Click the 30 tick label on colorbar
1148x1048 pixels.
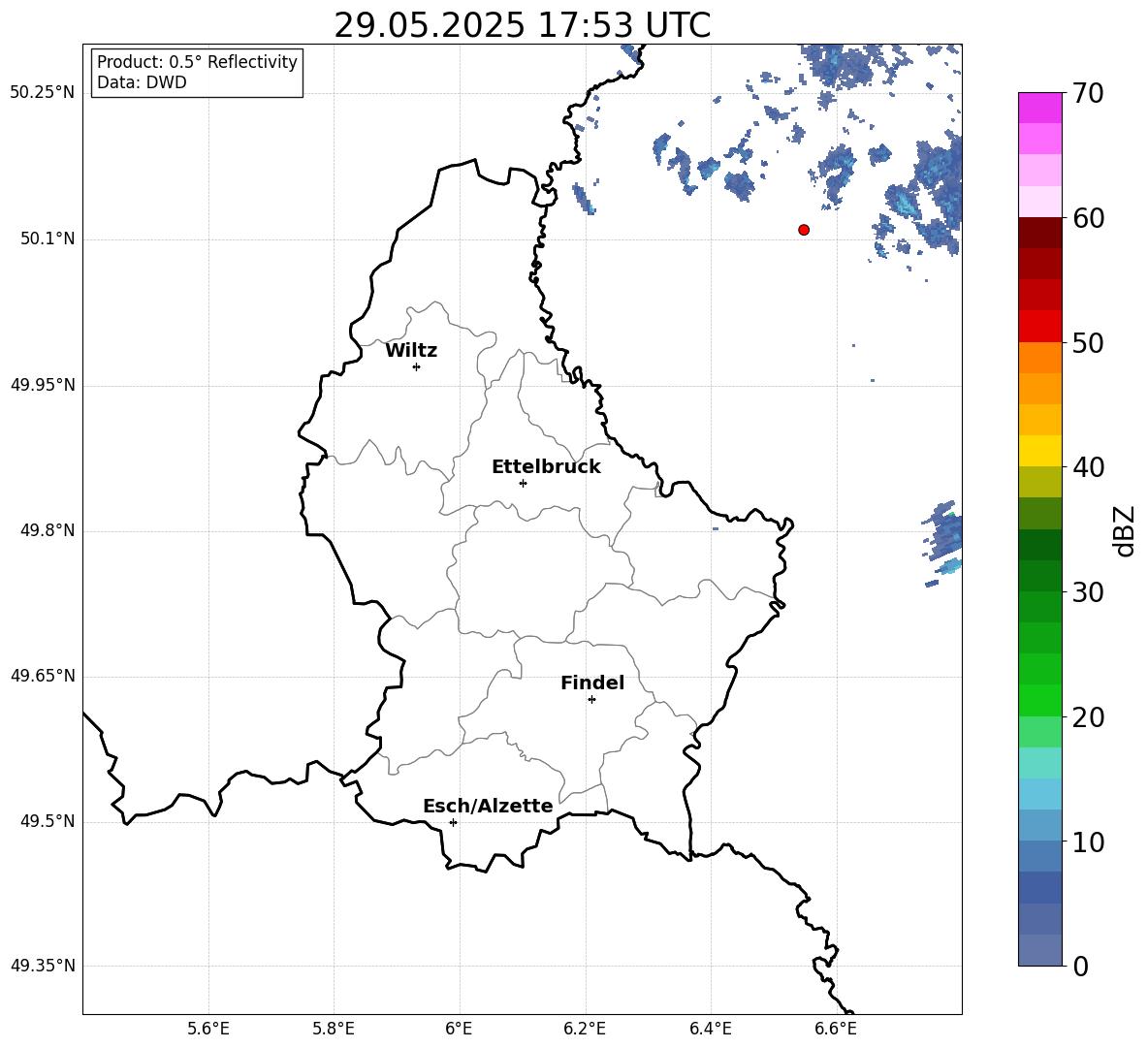[1088, 592]
